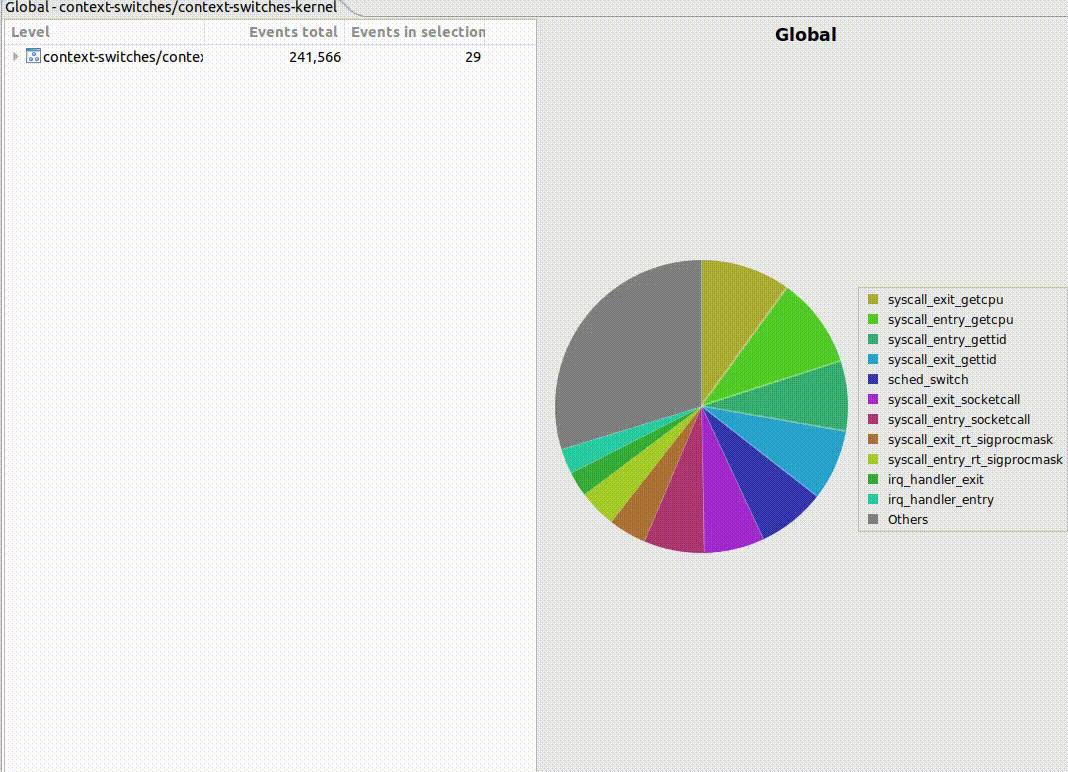Click the Global pie chart title
This screenshot has width=1068, height=772.
click(x=805, y=35)
